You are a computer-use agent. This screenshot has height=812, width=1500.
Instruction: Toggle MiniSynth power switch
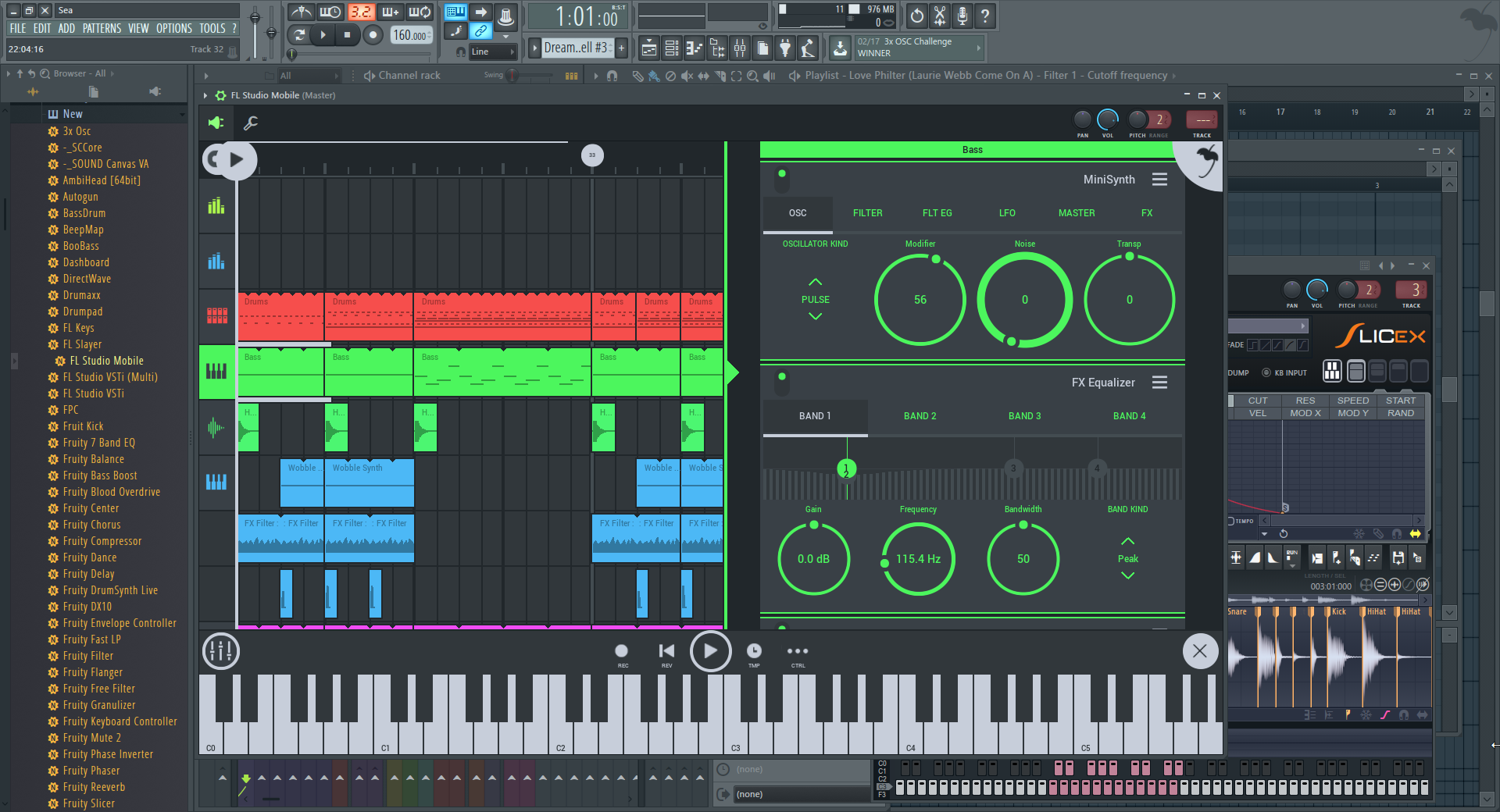782,180
